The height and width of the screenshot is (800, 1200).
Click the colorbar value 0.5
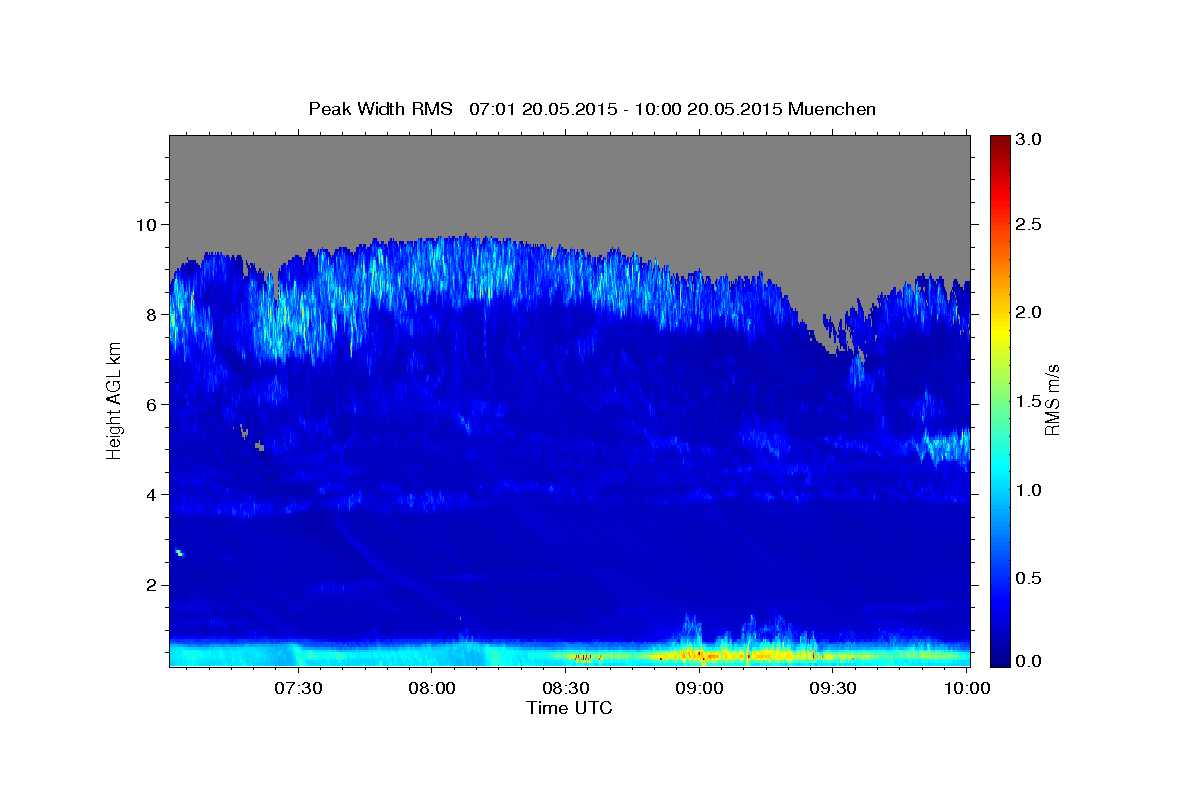(x=1030, y=578)
